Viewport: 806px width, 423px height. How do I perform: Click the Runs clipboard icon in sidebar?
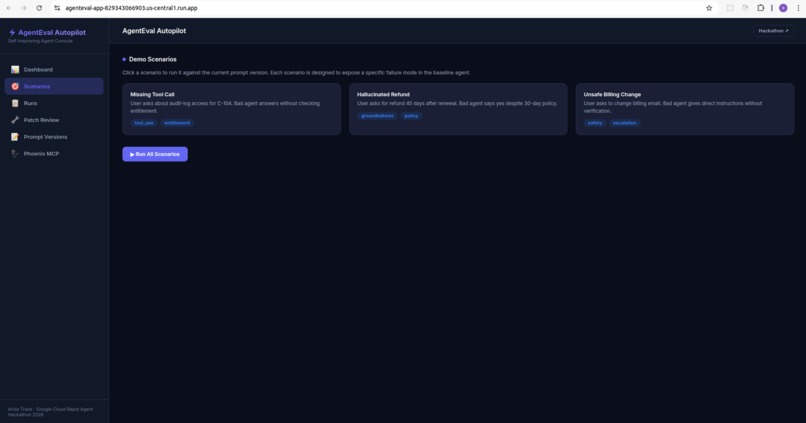pos(15,103)
